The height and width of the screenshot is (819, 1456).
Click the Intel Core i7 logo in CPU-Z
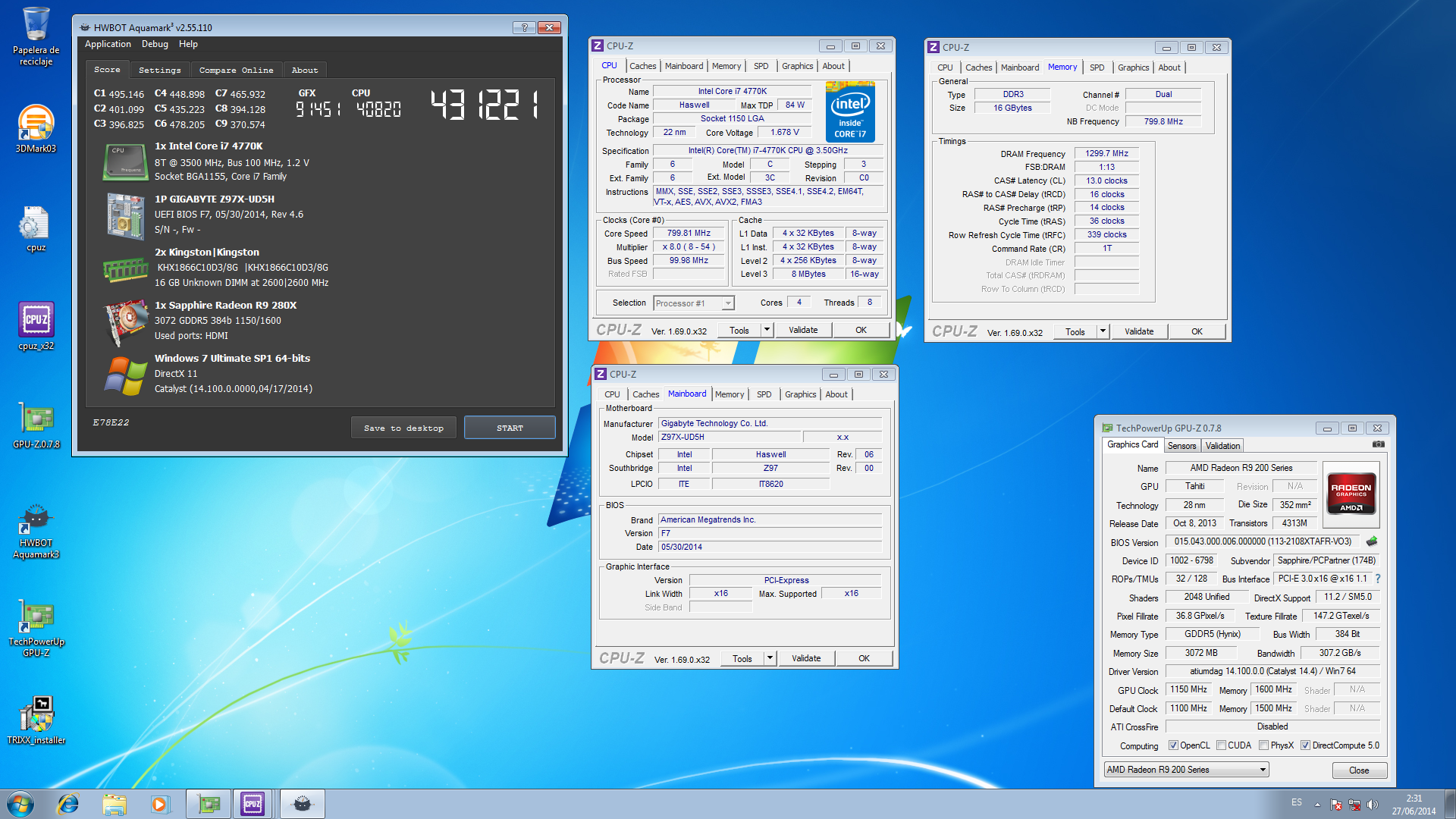click(x=850, y=111)
